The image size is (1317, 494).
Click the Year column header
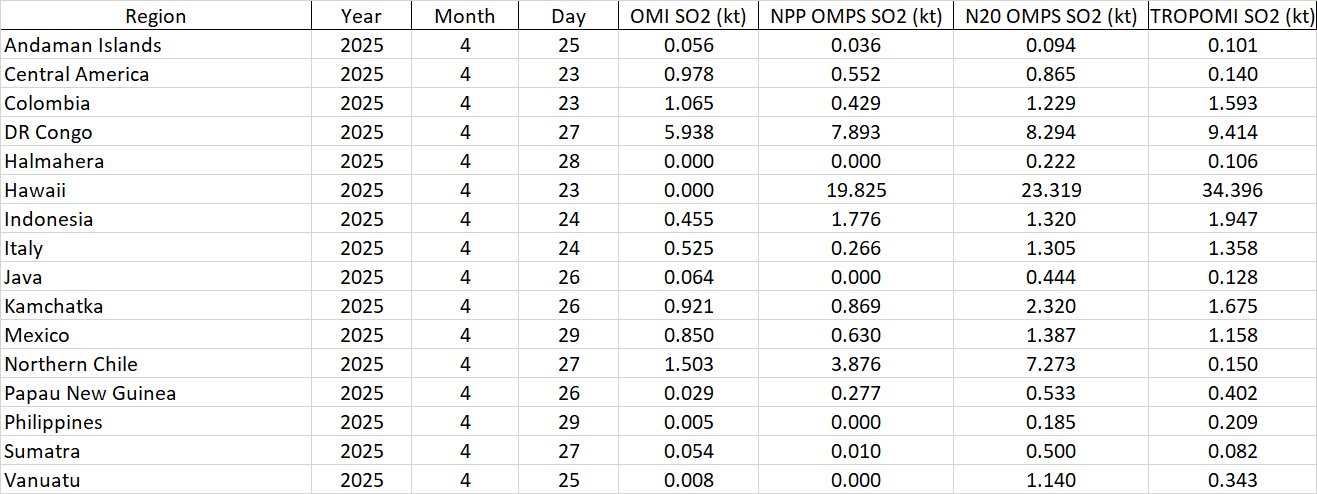[x=361, y=16]
